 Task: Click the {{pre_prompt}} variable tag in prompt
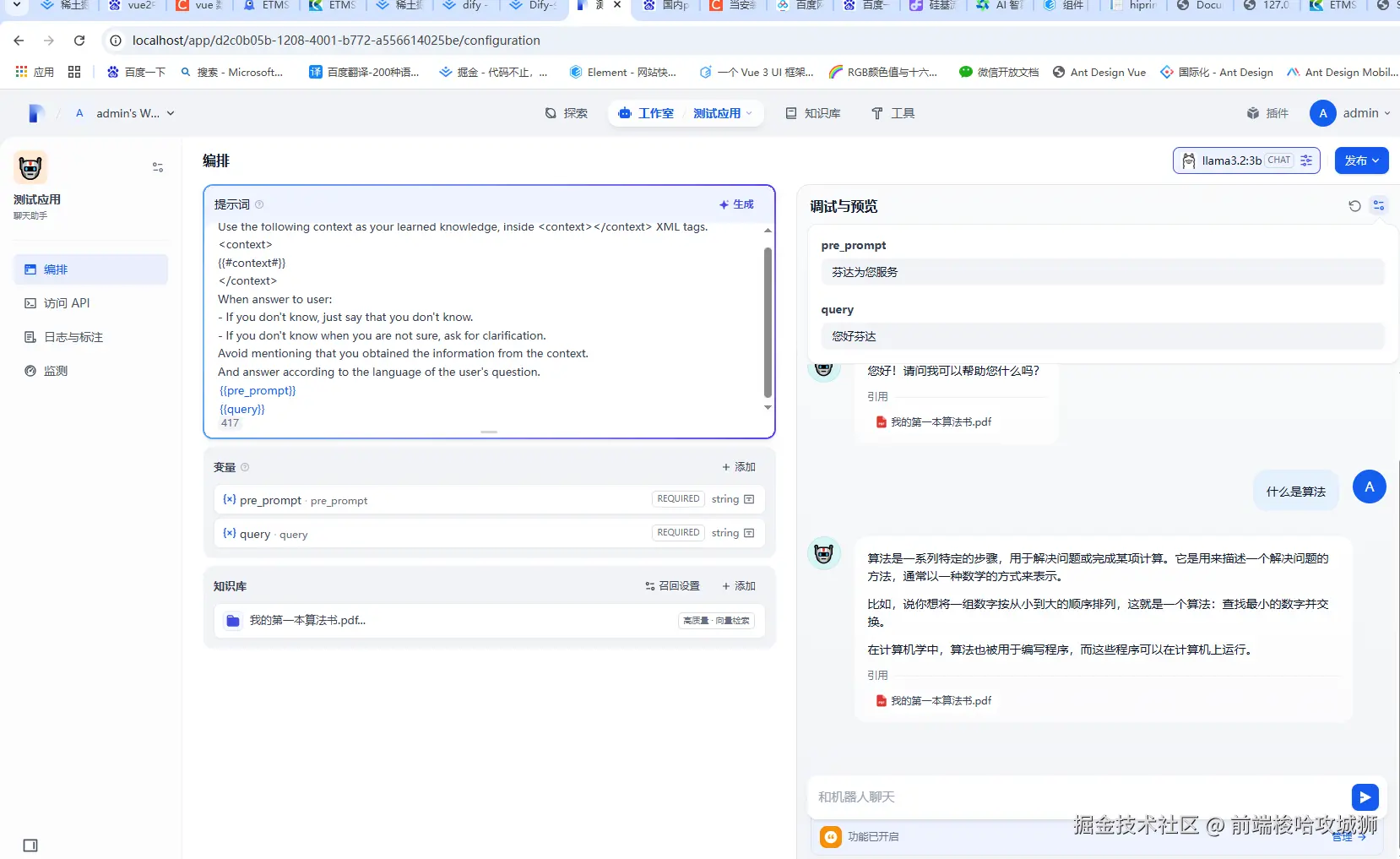[x=258, y=391]
